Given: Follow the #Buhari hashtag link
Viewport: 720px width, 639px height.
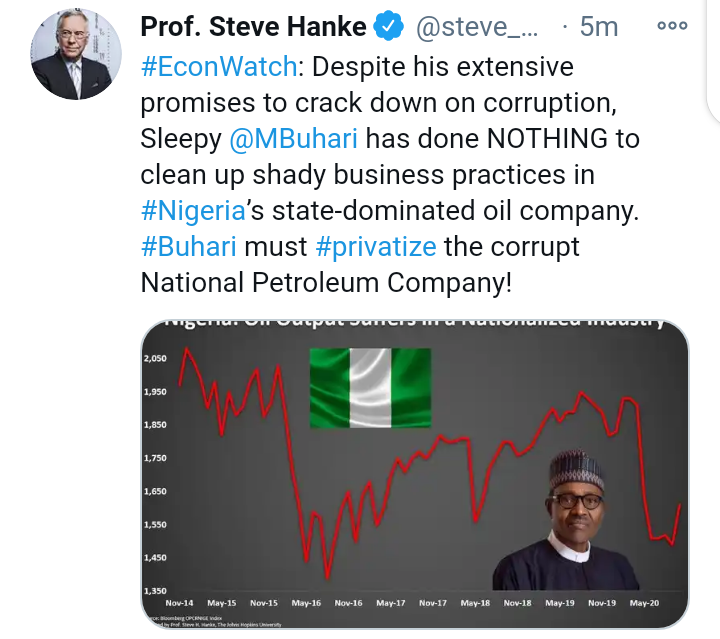Looking at the screenshot, I should coord(189,247).
